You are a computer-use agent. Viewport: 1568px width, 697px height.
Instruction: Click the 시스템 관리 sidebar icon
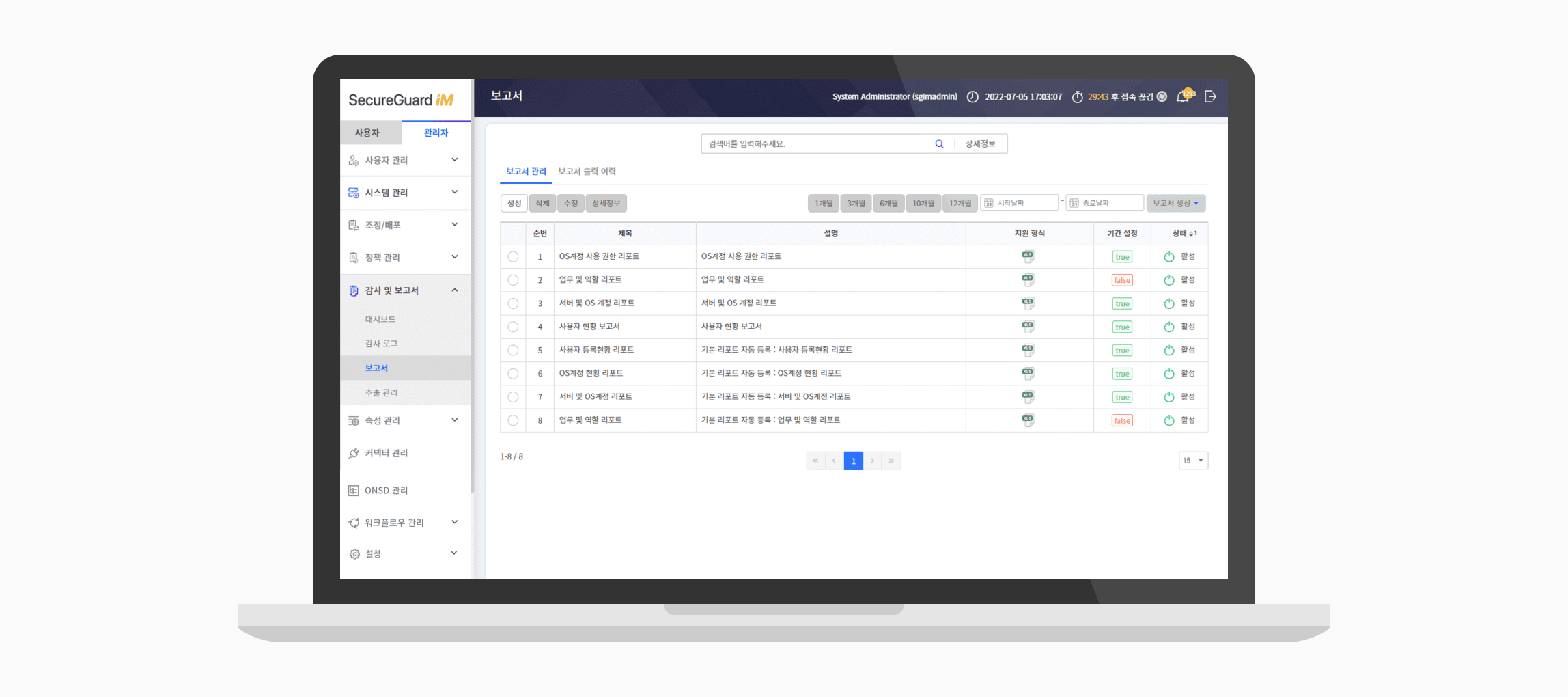[354, 193]
